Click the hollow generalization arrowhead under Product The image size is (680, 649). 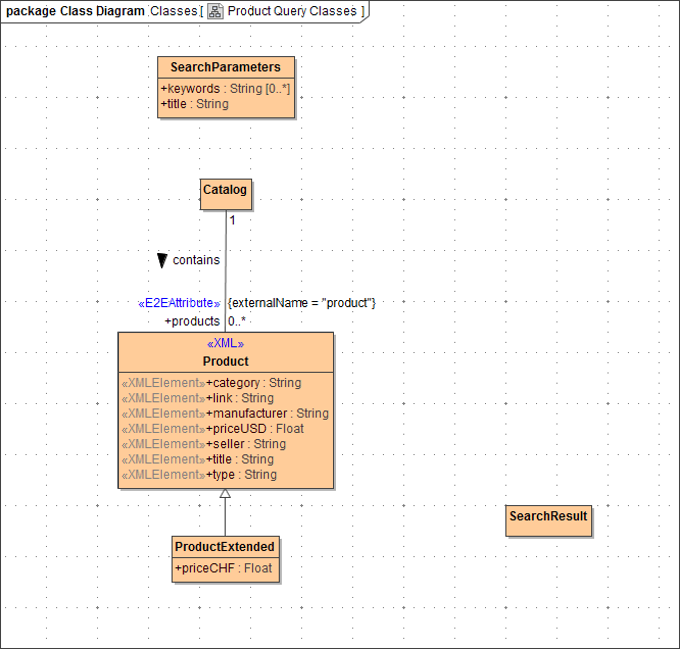coord(225,494)
